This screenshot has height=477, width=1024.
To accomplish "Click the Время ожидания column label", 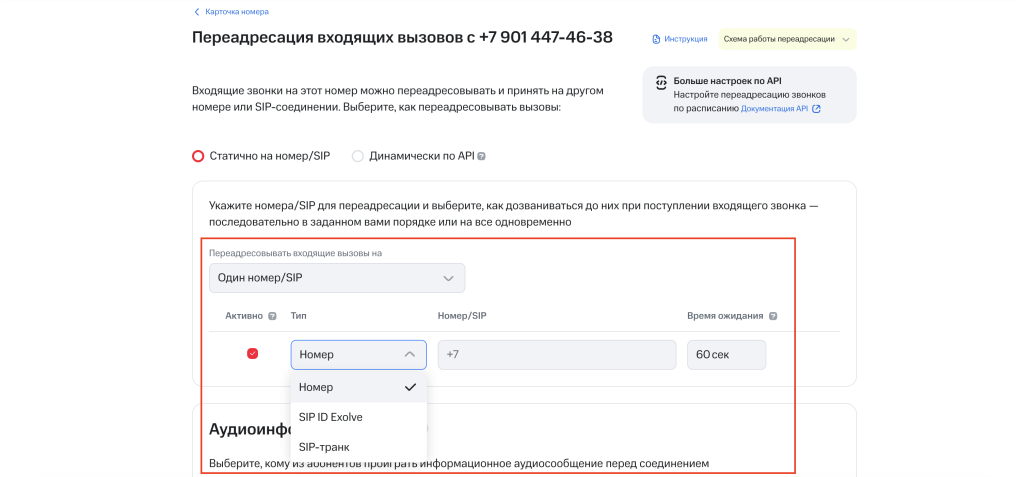I will 726,316.
